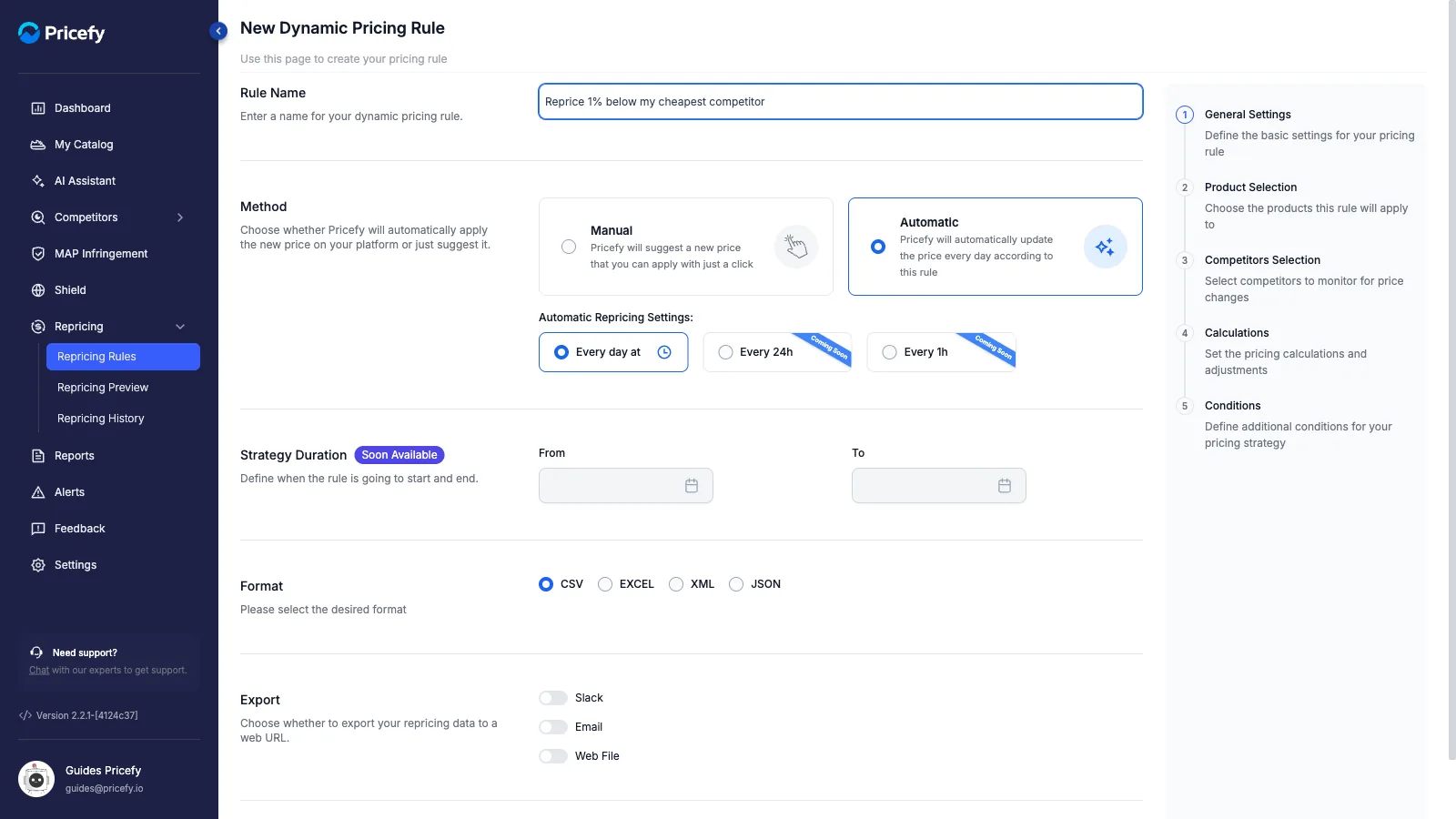Click the Pricefy logo
1456x819 pixels.
point(62,33)
